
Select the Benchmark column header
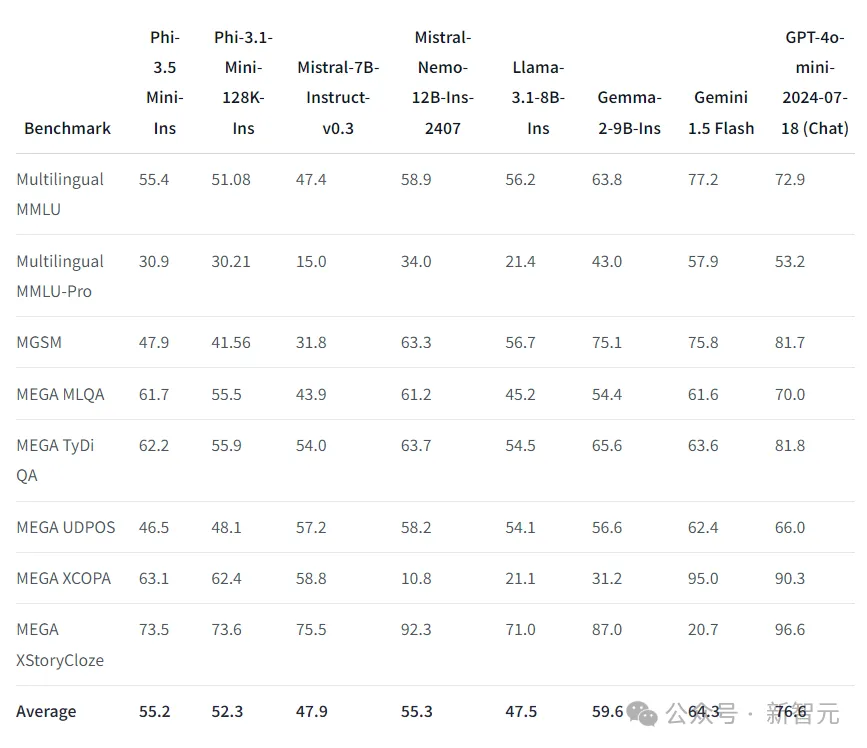67,128
